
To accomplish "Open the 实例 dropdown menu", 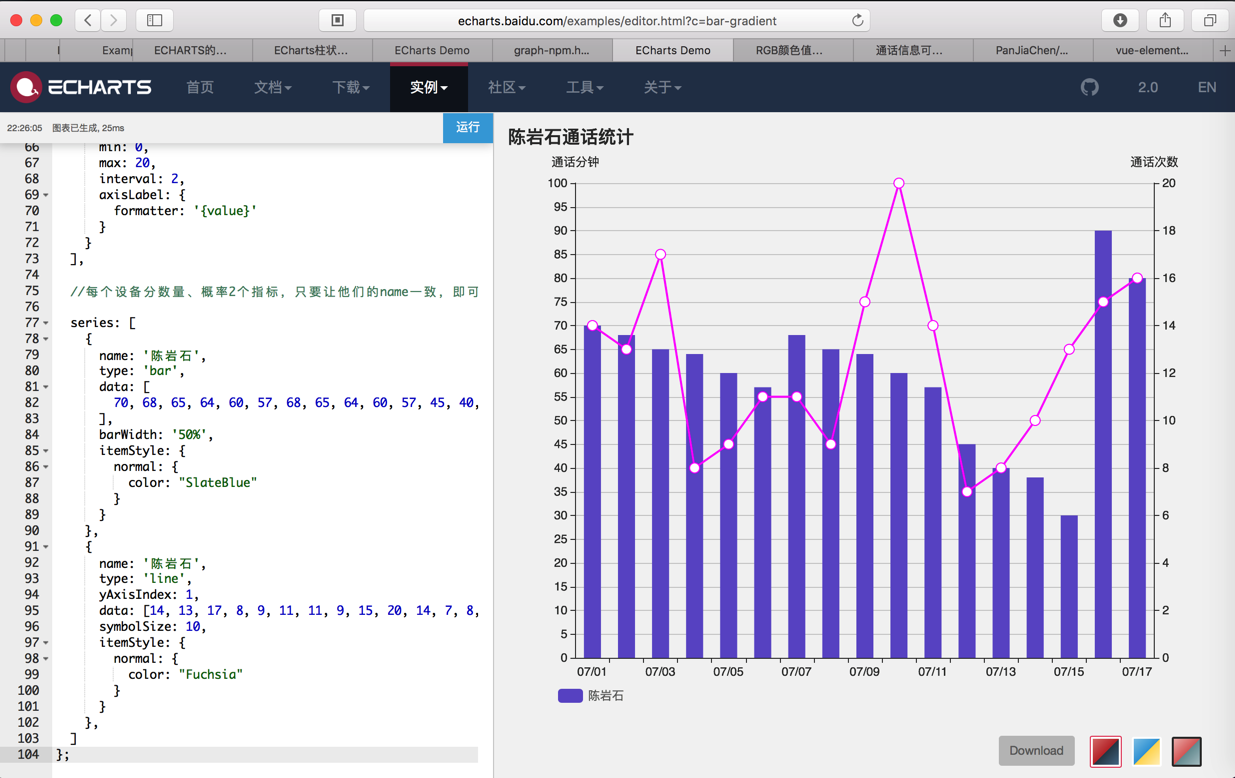I will pos(428,87).
